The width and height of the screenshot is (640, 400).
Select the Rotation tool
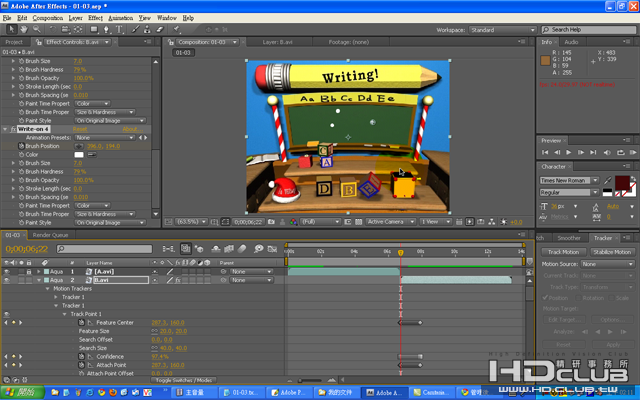coord(53,29)
